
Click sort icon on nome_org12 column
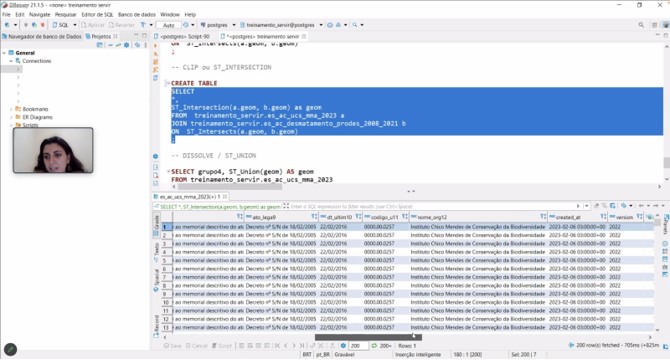543,217
